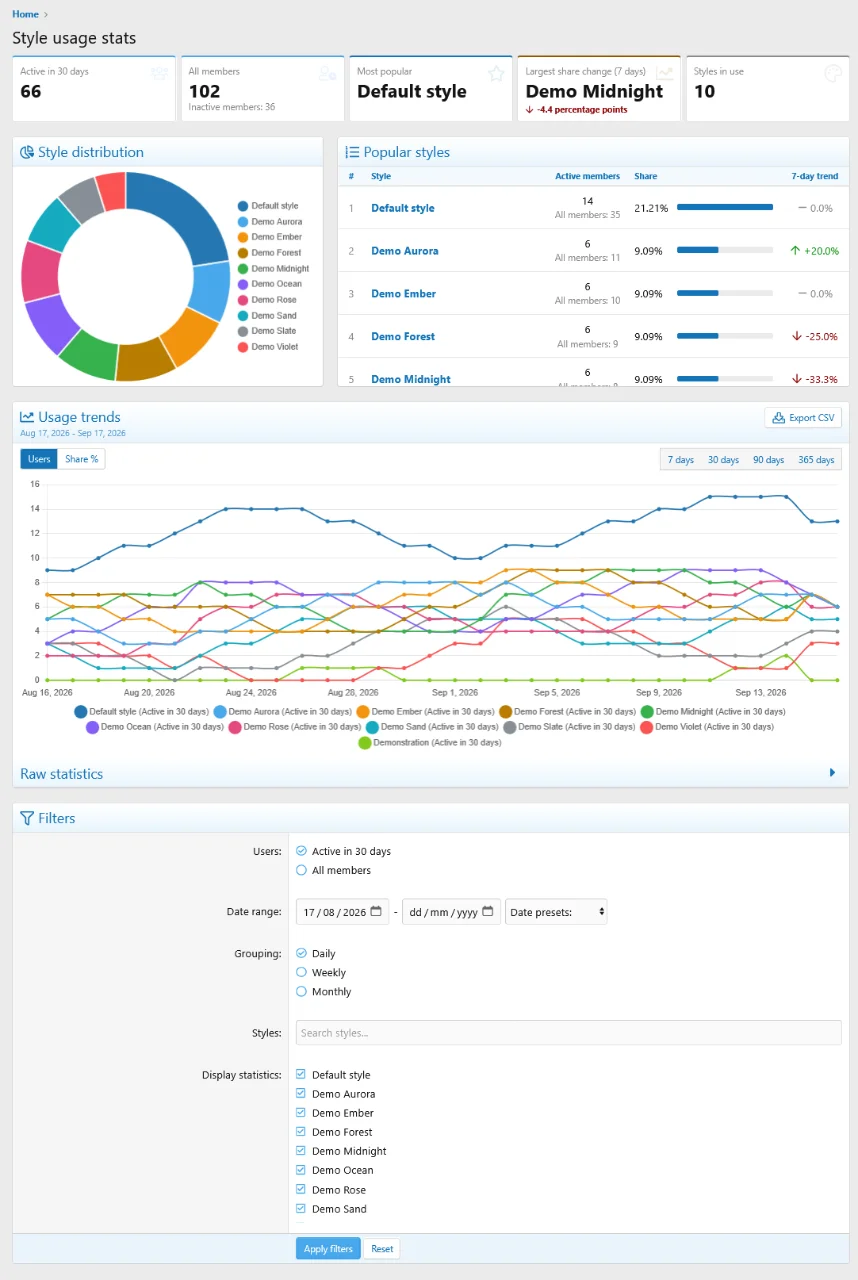This screenshot has height=1280, width=858.
Task: Click the palette icon on Styles in use card
Action: (x=832, y=73)
